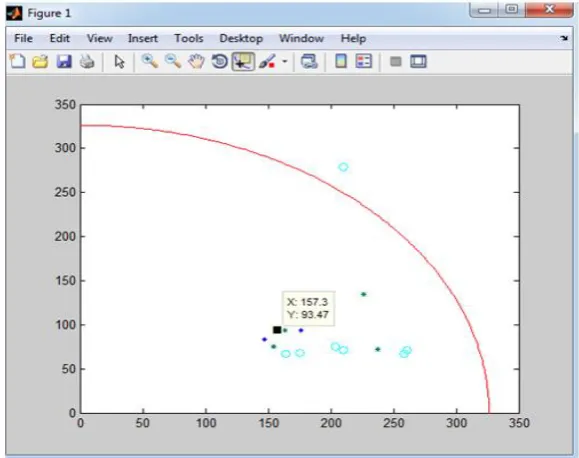Open the Window menu
579x458 pixels.
[301, 38]
